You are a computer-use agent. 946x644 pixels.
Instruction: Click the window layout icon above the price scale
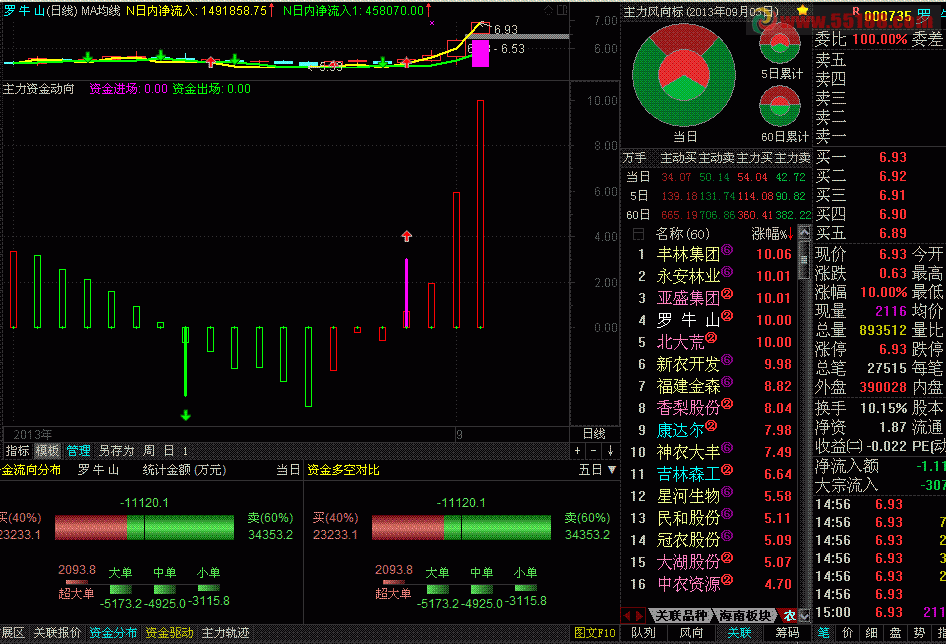(562, 10)
